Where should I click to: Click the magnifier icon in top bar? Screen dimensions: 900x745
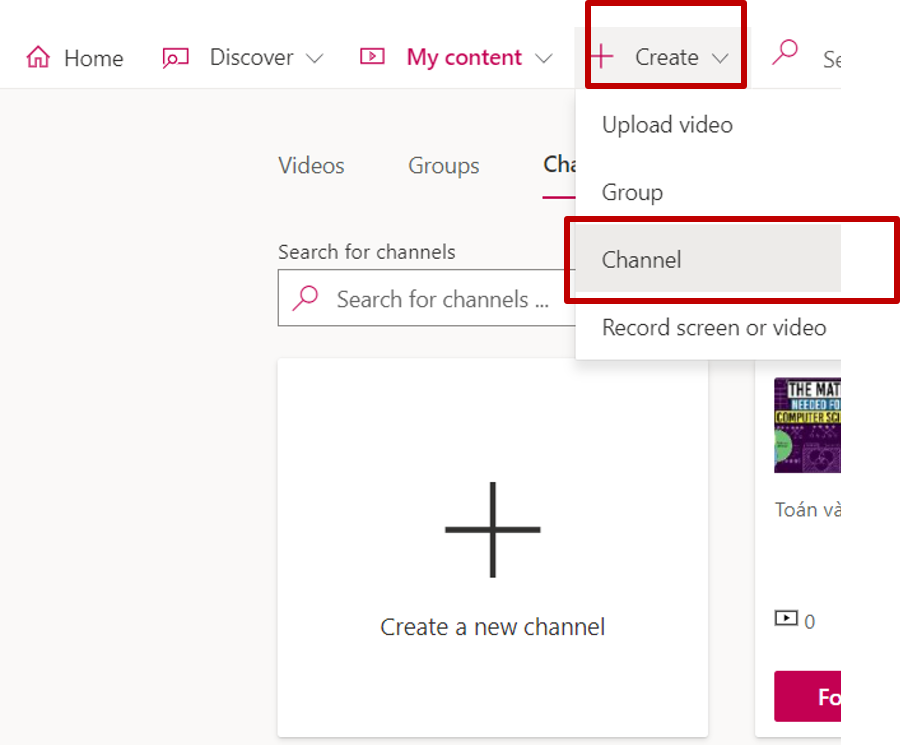(785, 54)
